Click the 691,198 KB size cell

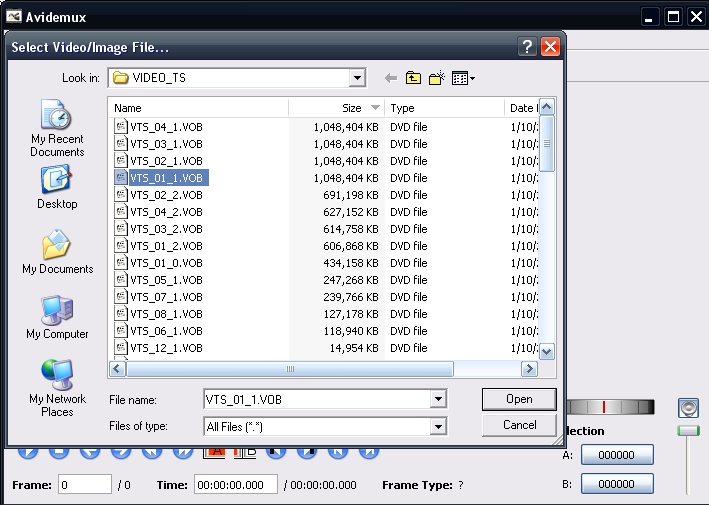pos(350,195)
